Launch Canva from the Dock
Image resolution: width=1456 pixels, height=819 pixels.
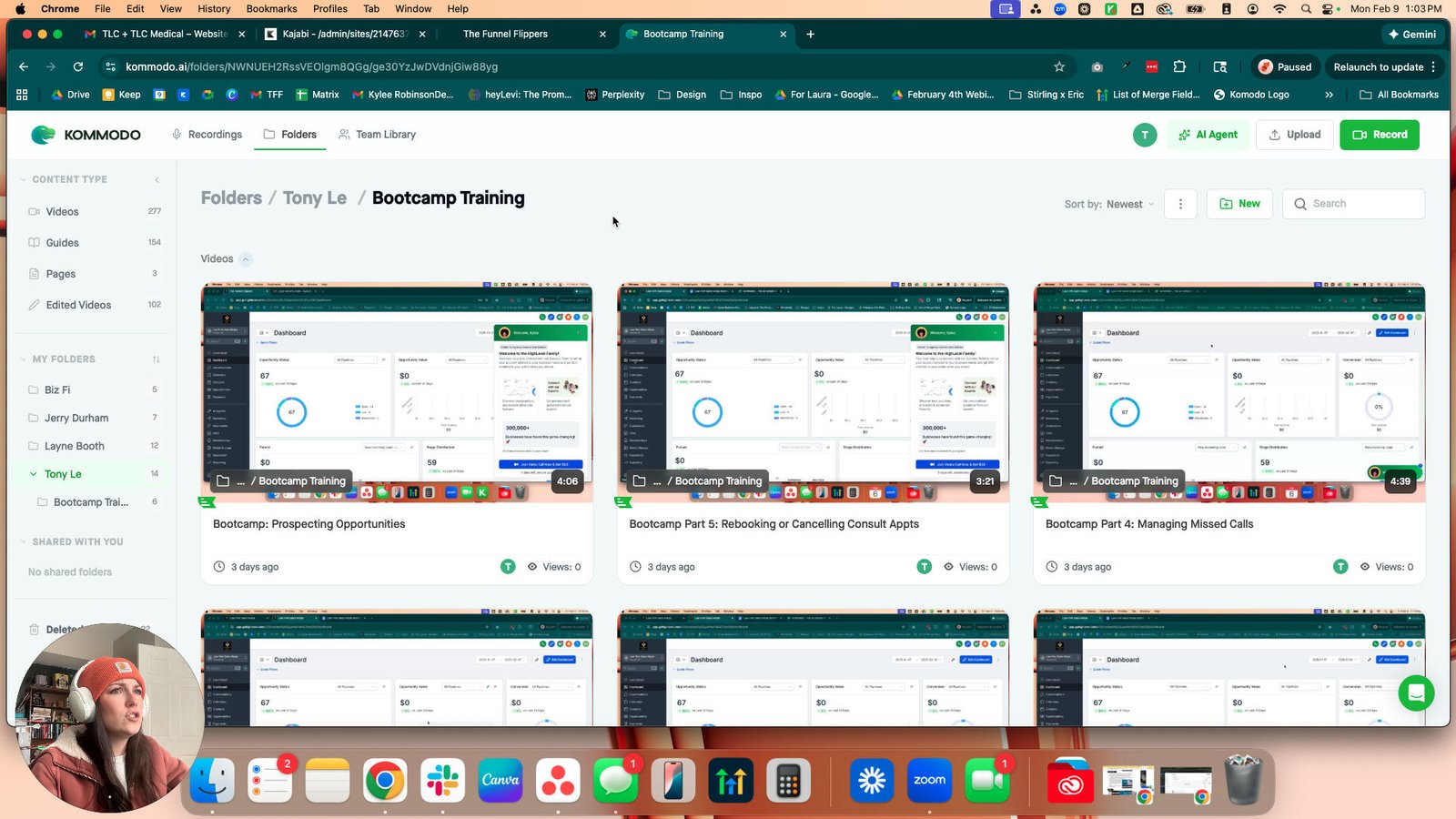click(x=500, y=781)
